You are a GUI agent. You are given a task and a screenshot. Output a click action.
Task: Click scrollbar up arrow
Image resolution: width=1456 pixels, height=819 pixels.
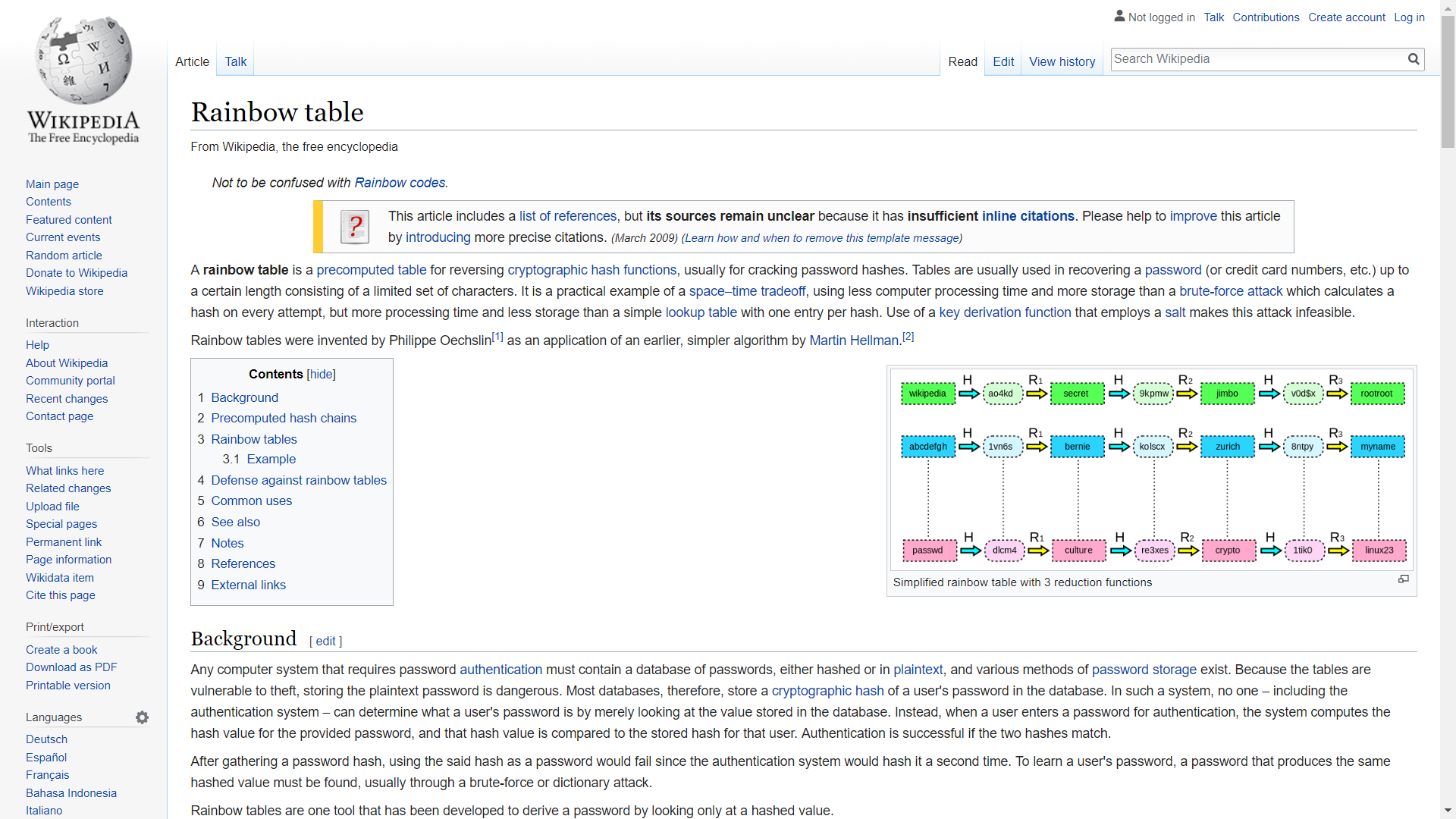click(x=1448, y=7)
